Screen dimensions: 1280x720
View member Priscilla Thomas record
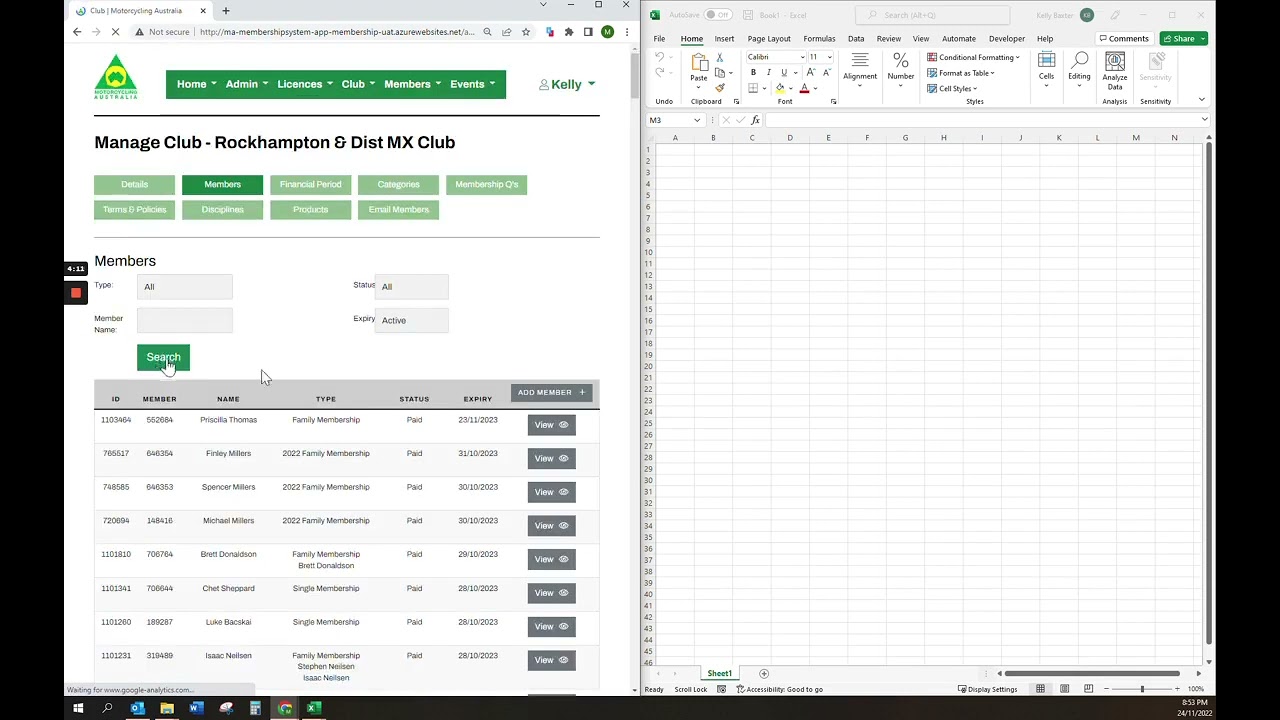point(551,425)
